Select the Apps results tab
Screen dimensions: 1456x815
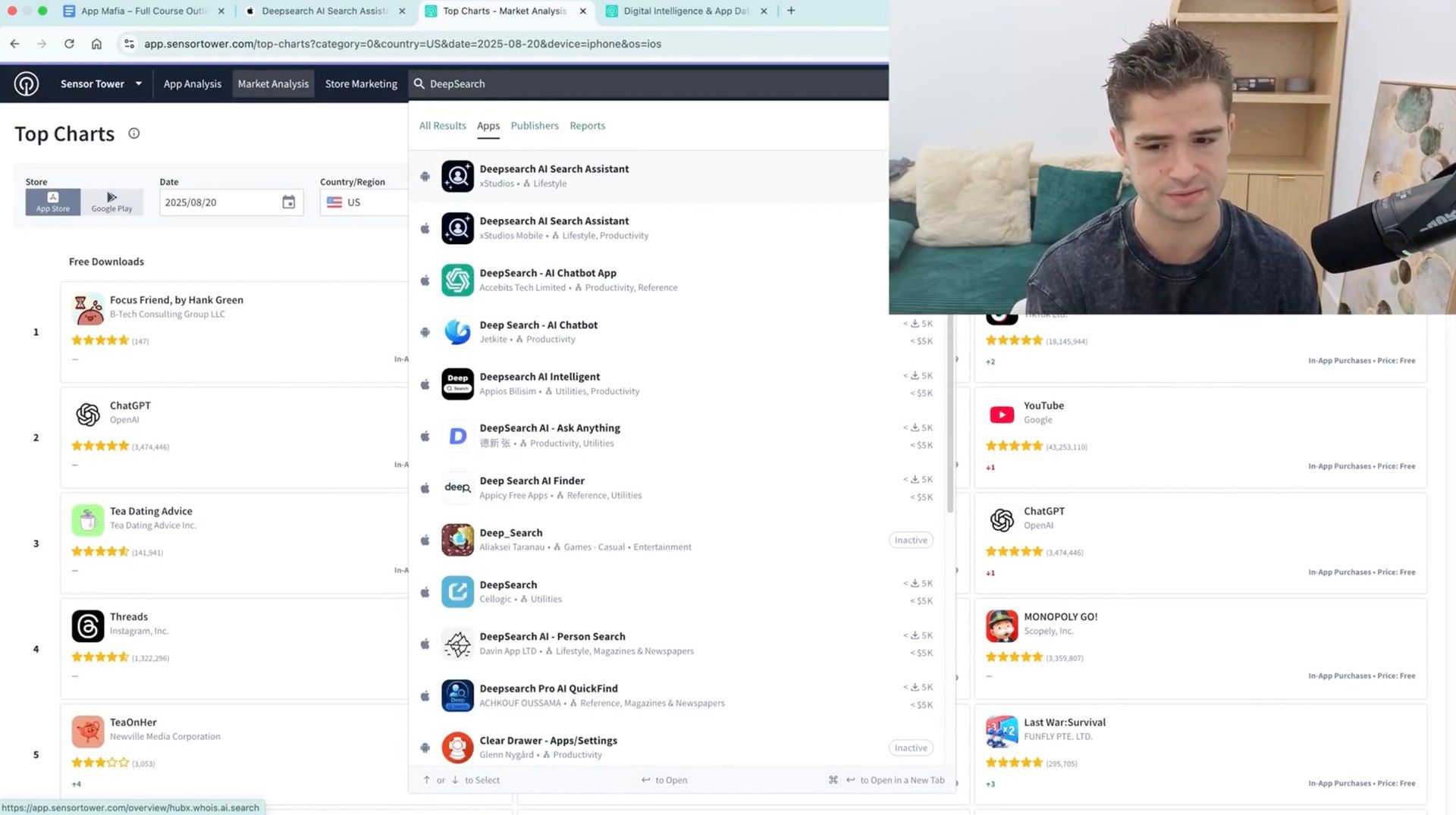(488, 126)
